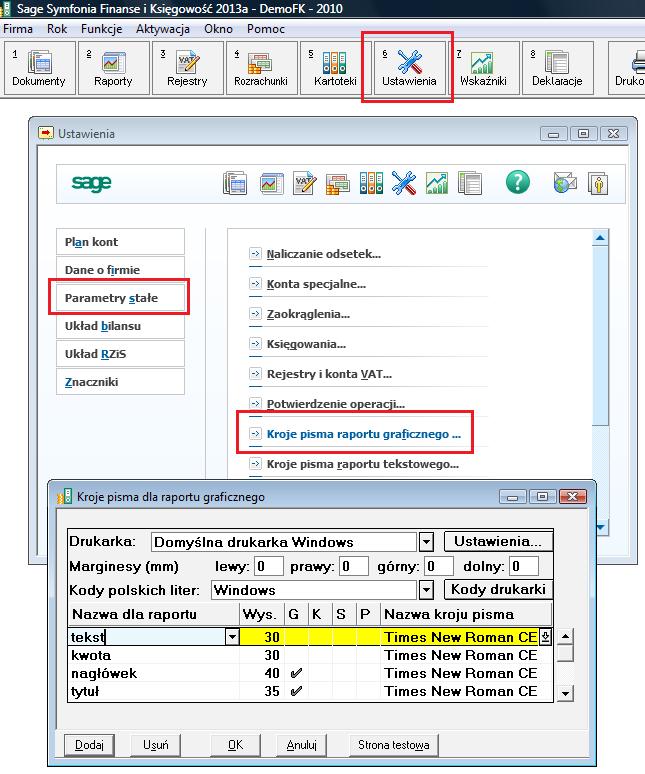Select Układ bilansu in the sidebar
The image size is (645, 774).
[120, 326]
